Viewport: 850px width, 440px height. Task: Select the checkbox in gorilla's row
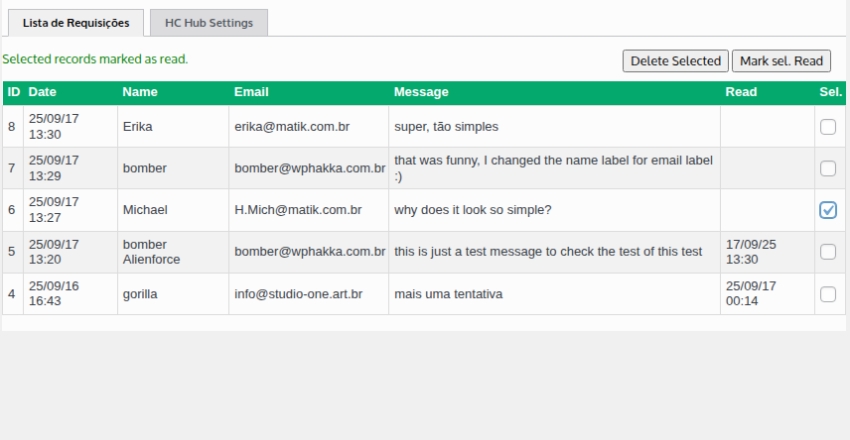click(x=828, y=294)
